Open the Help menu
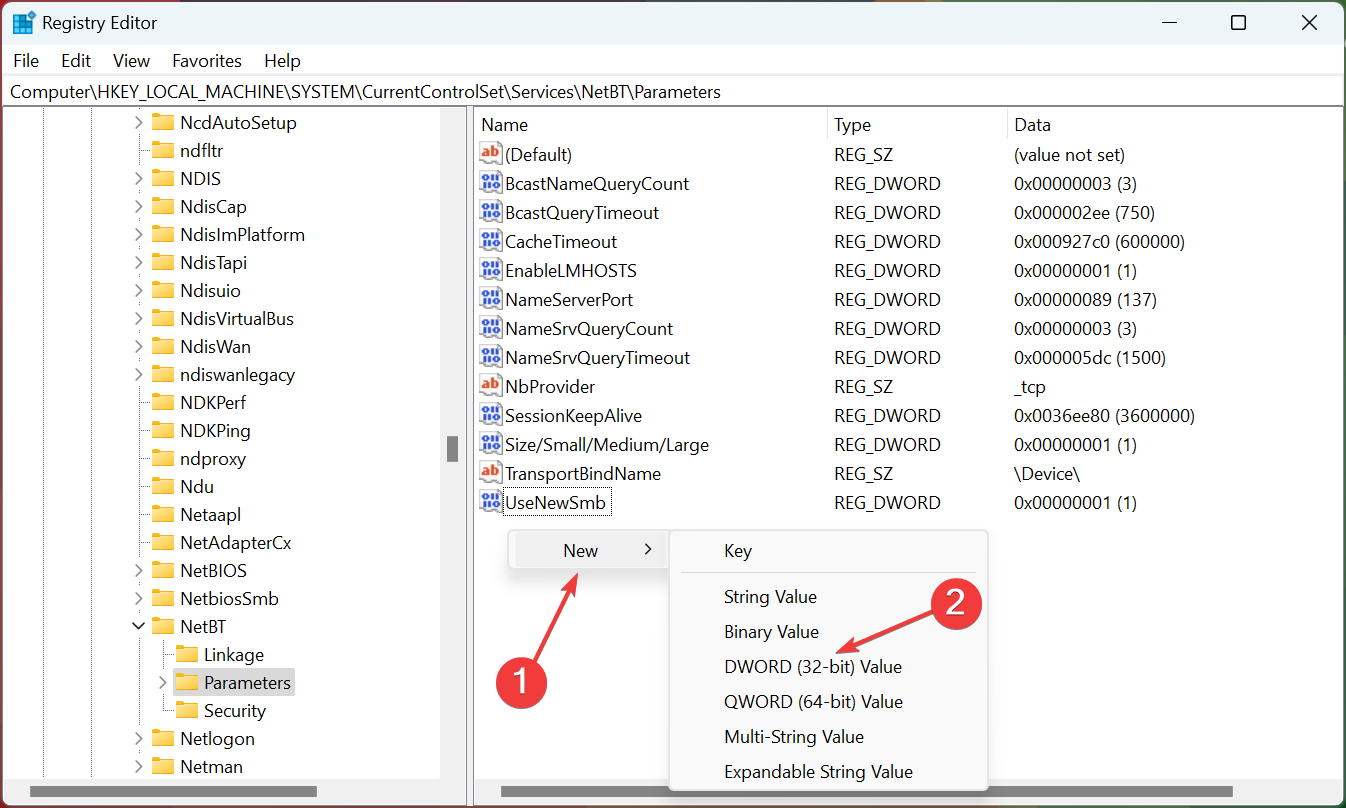Screen dimensions: 1346x808 [x=282, y=61]
